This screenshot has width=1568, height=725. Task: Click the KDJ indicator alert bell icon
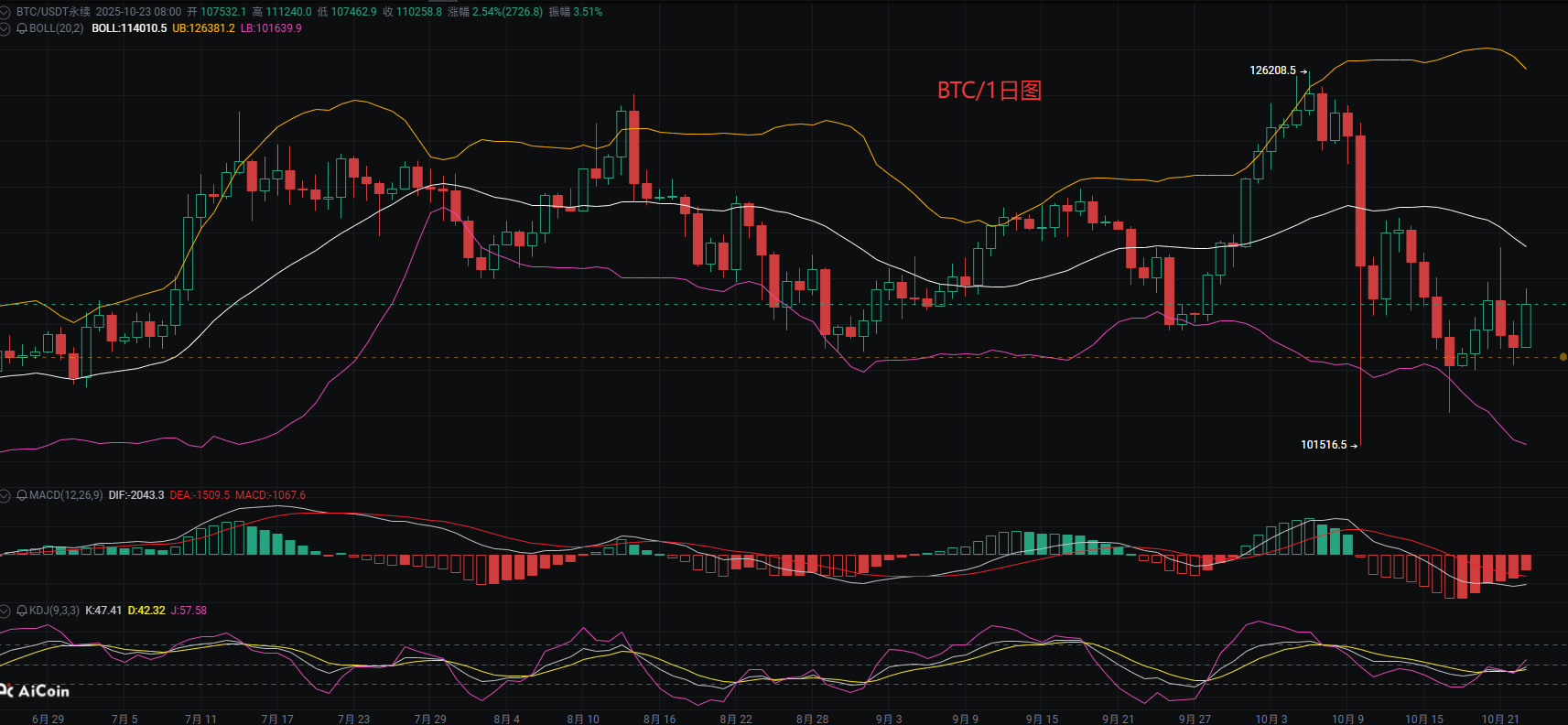(x=22, y=611)
